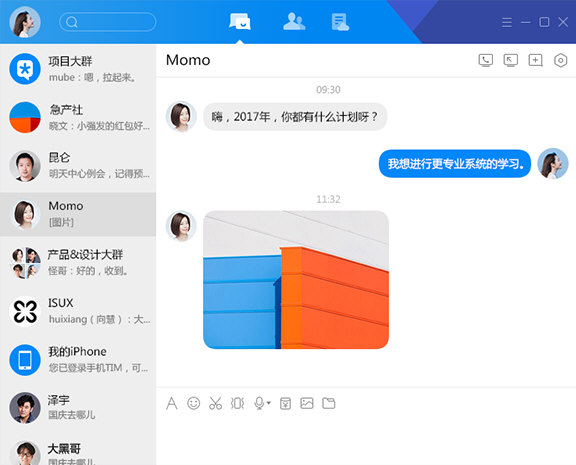576x465 pixels.
Task: Click Momo's avatar beside the image message
Action: [x=181, y=226]
